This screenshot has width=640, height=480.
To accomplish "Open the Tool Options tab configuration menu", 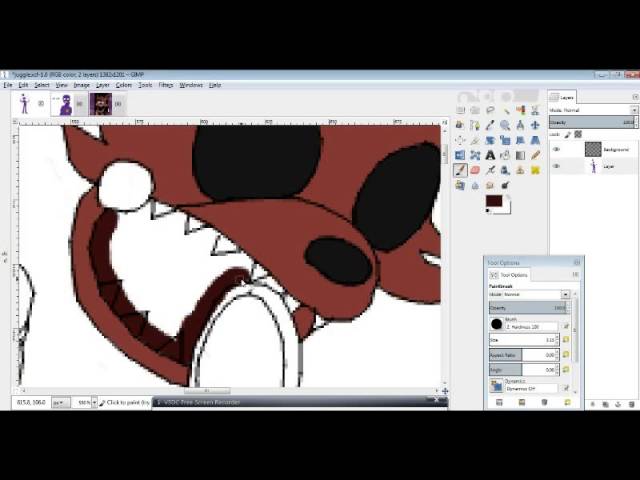I will pos(576,275).
